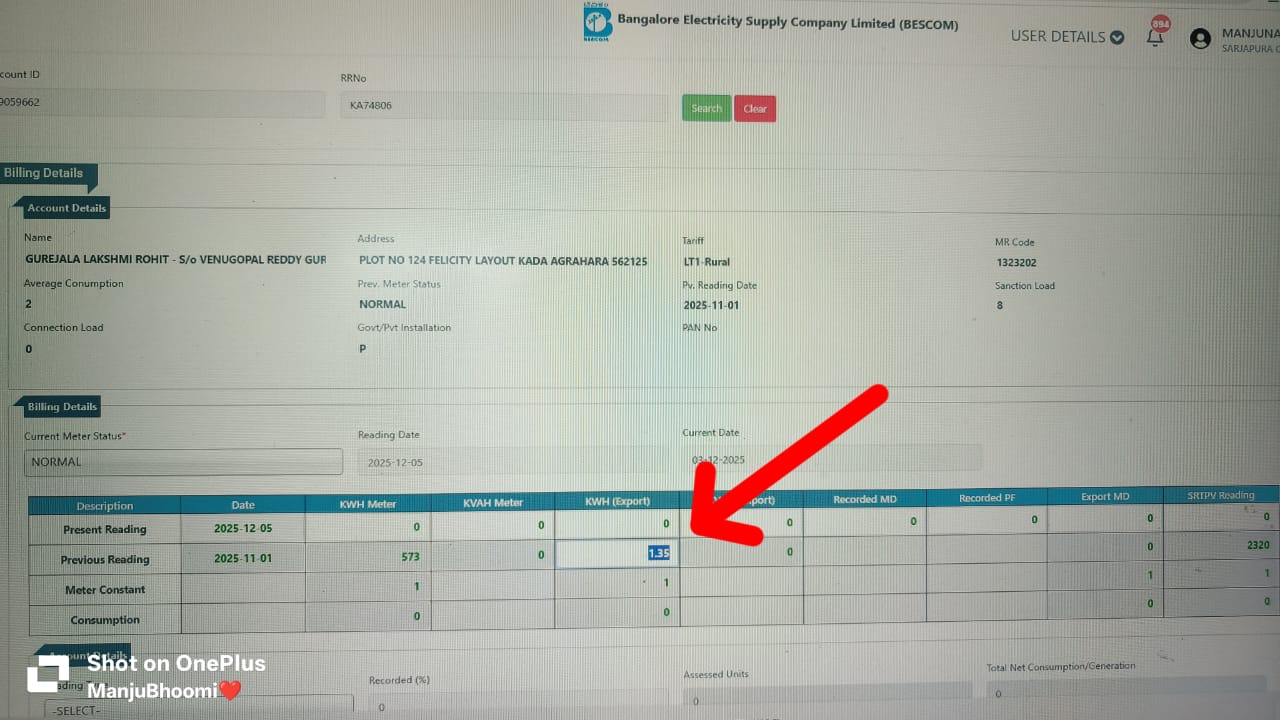
Task: Click Present Reading Export MD cell
Action: click(1106, 518)
